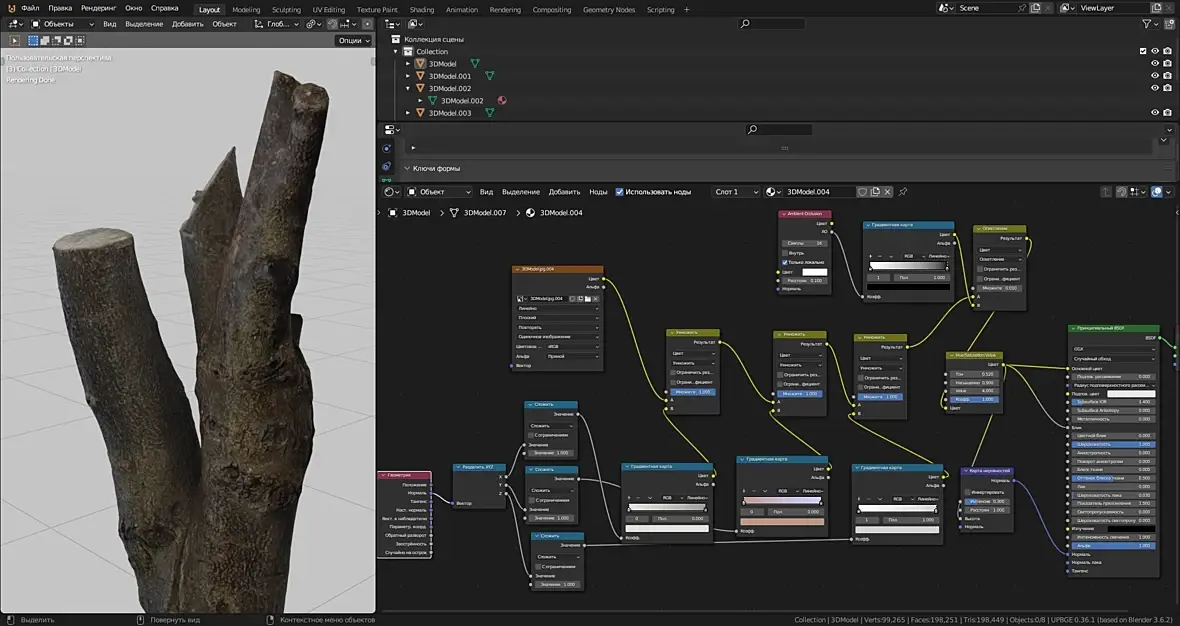The width and height of the screenshot is (1180, 626).
Task: Open the 'Слот 1' material slot dropdown
Action: coord(734,191)
